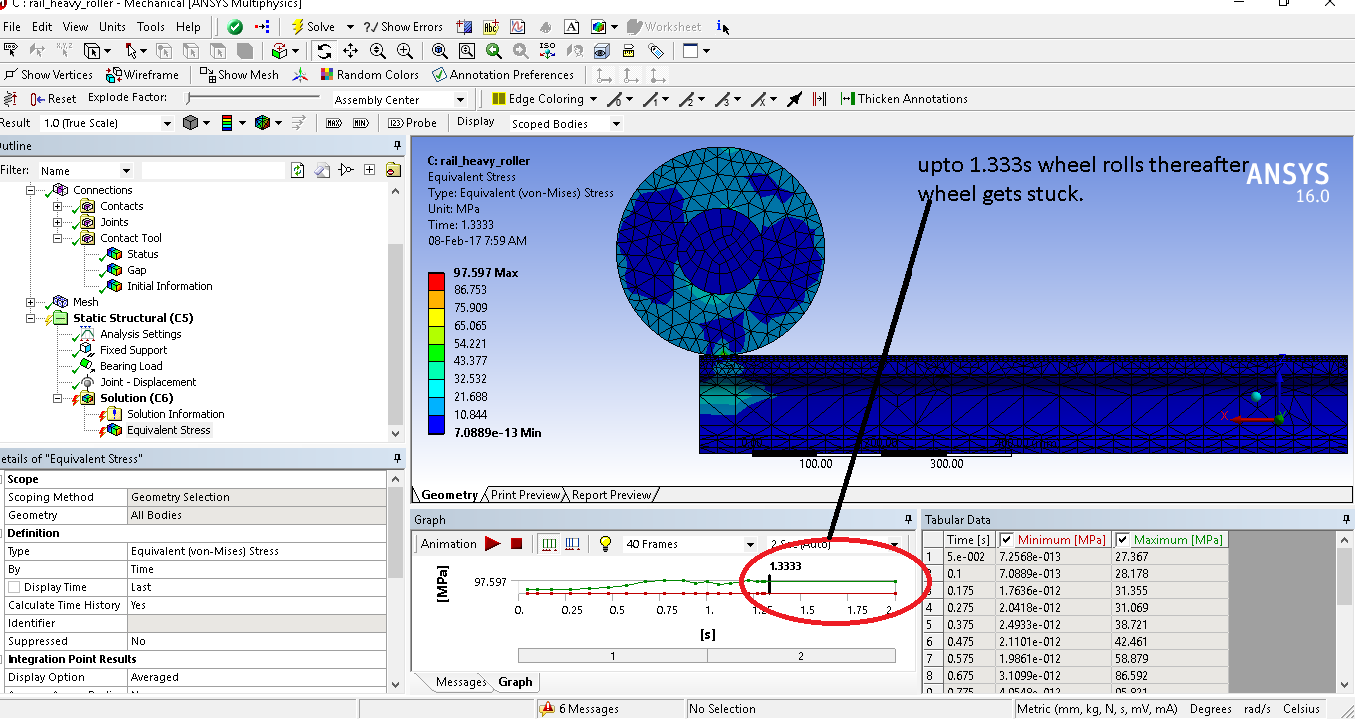Stop the result animation

coord(517,544)
